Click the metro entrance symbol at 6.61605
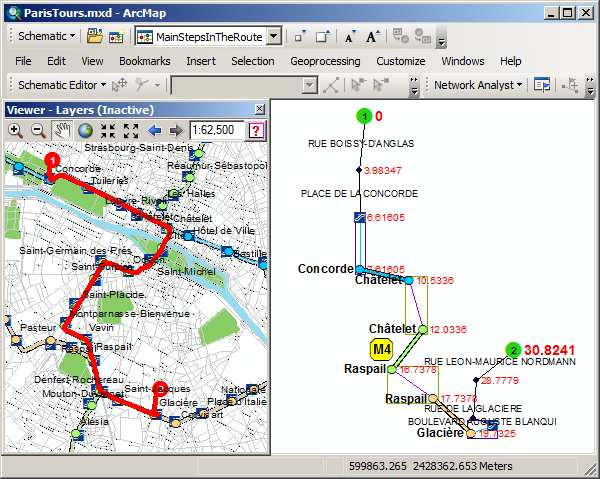The width and height of the screenshot is (600, 479). 360,218
